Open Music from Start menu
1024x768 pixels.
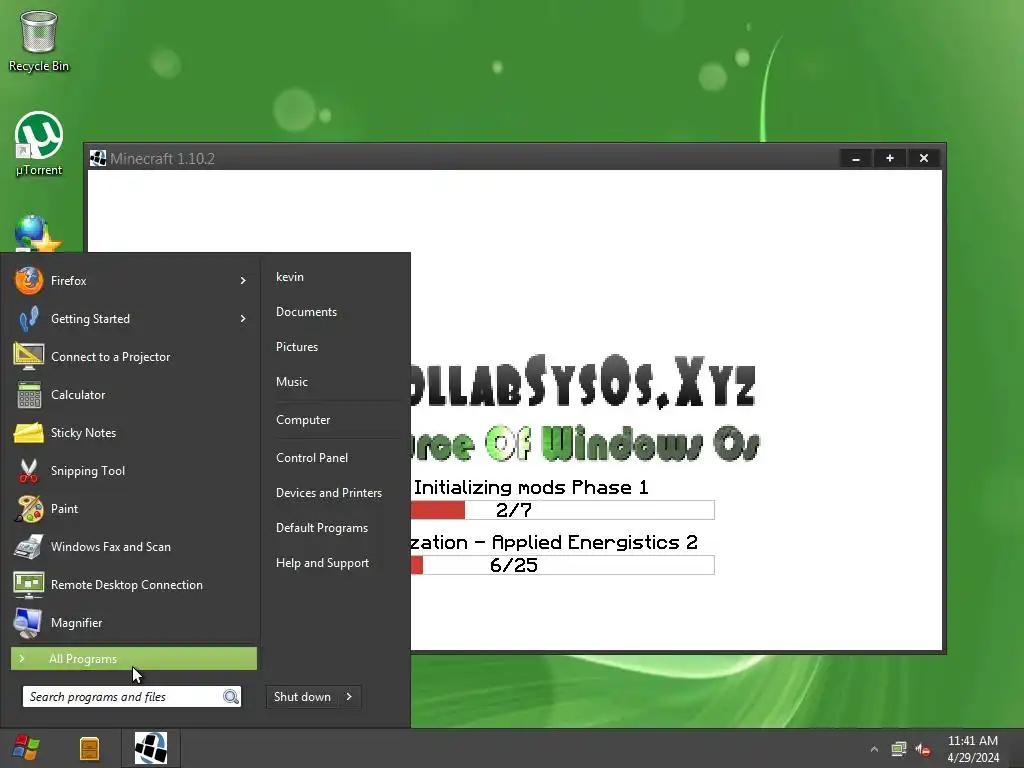click(x=292, y=382)
